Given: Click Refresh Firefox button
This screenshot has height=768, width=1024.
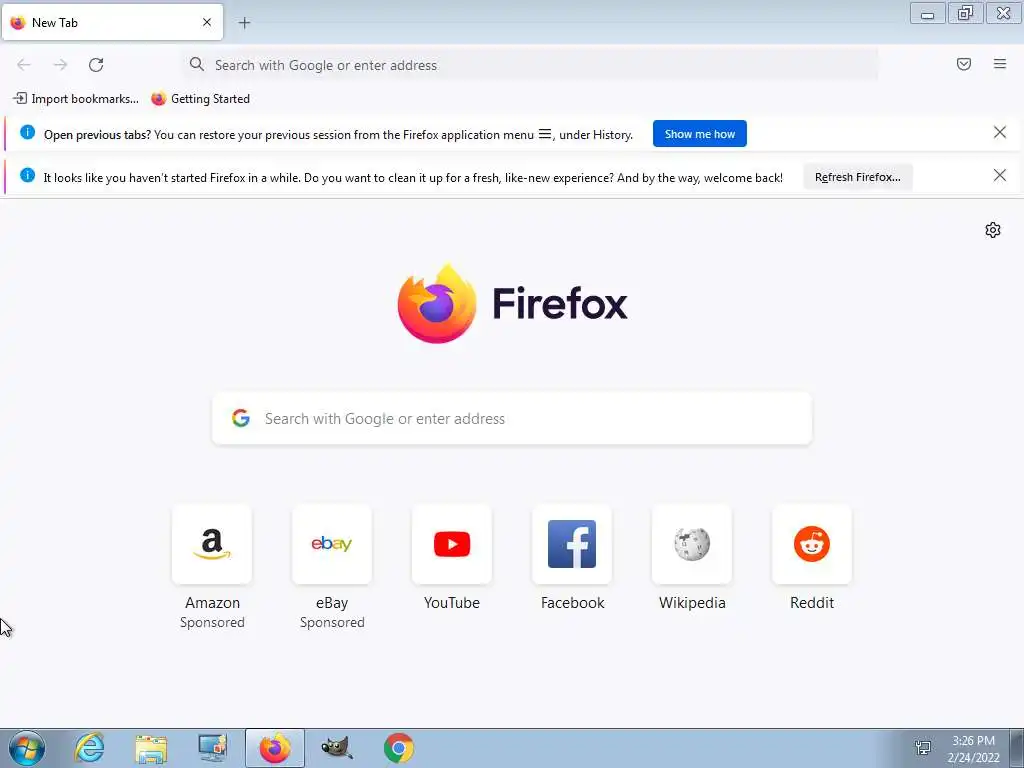Looking at the screenshot, I should pyautogui.click(x=857, y=177).
